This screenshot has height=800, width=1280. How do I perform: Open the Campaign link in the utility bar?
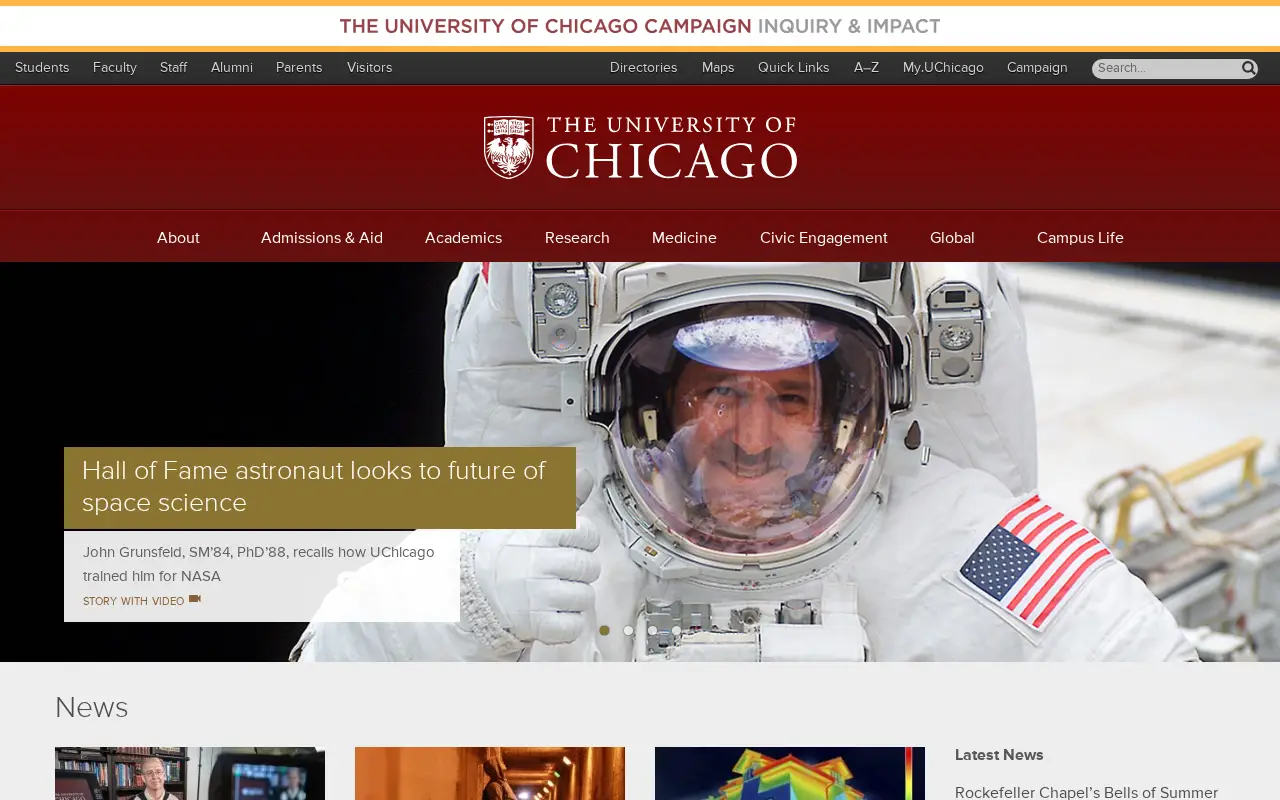pos(1037,67)
